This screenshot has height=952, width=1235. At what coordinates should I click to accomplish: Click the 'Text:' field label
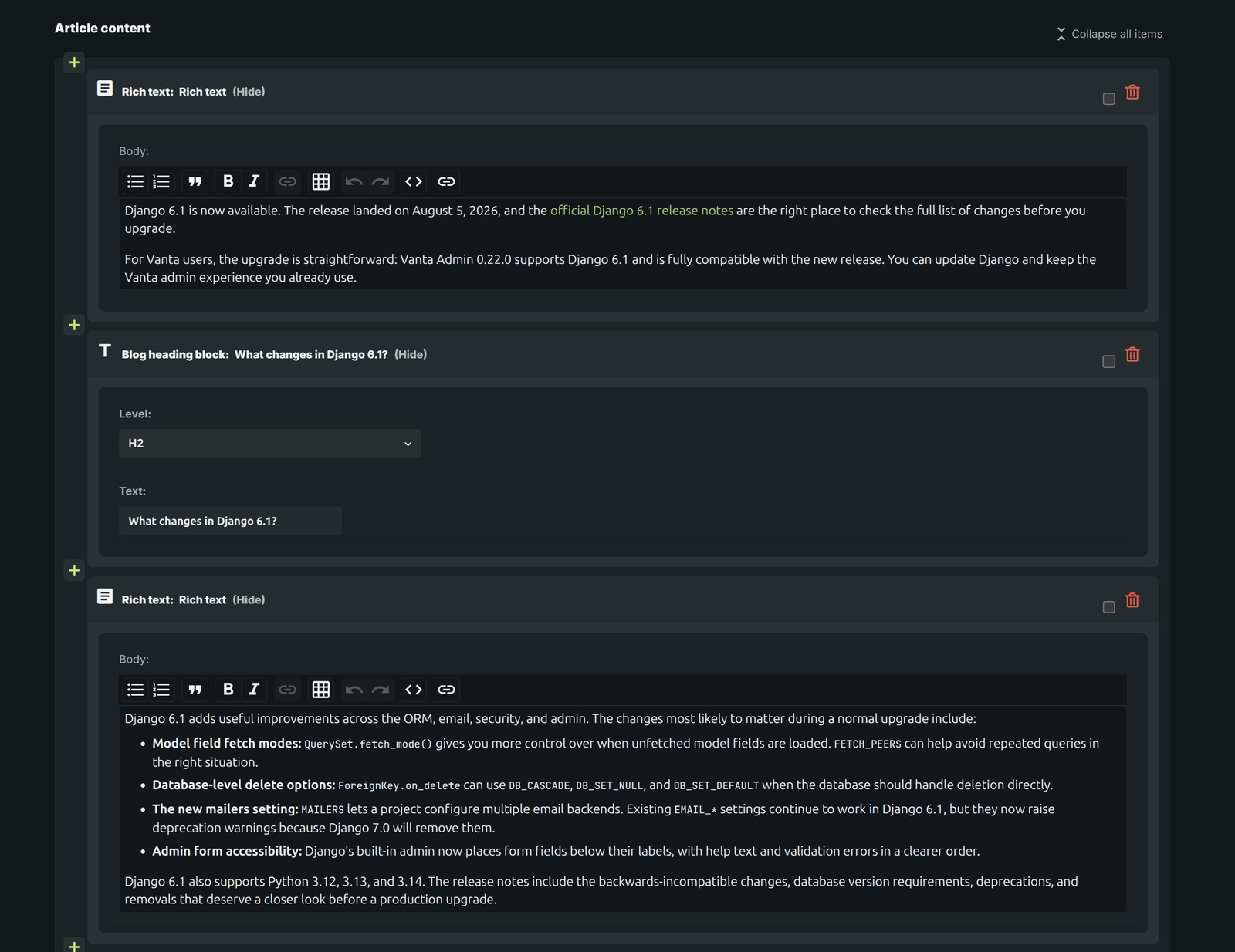point(132,491)
